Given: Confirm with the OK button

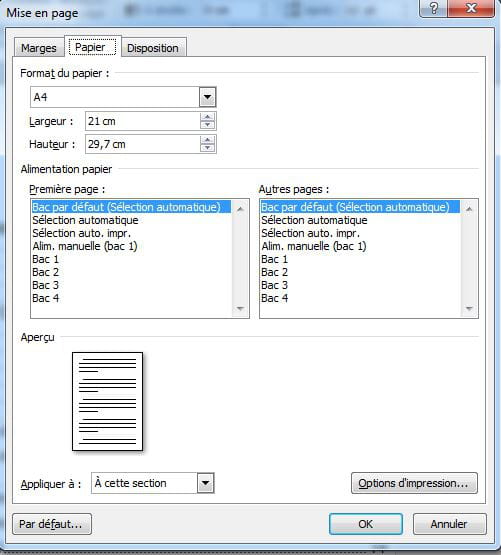Looking at the screenshot, I should (366, 524).
